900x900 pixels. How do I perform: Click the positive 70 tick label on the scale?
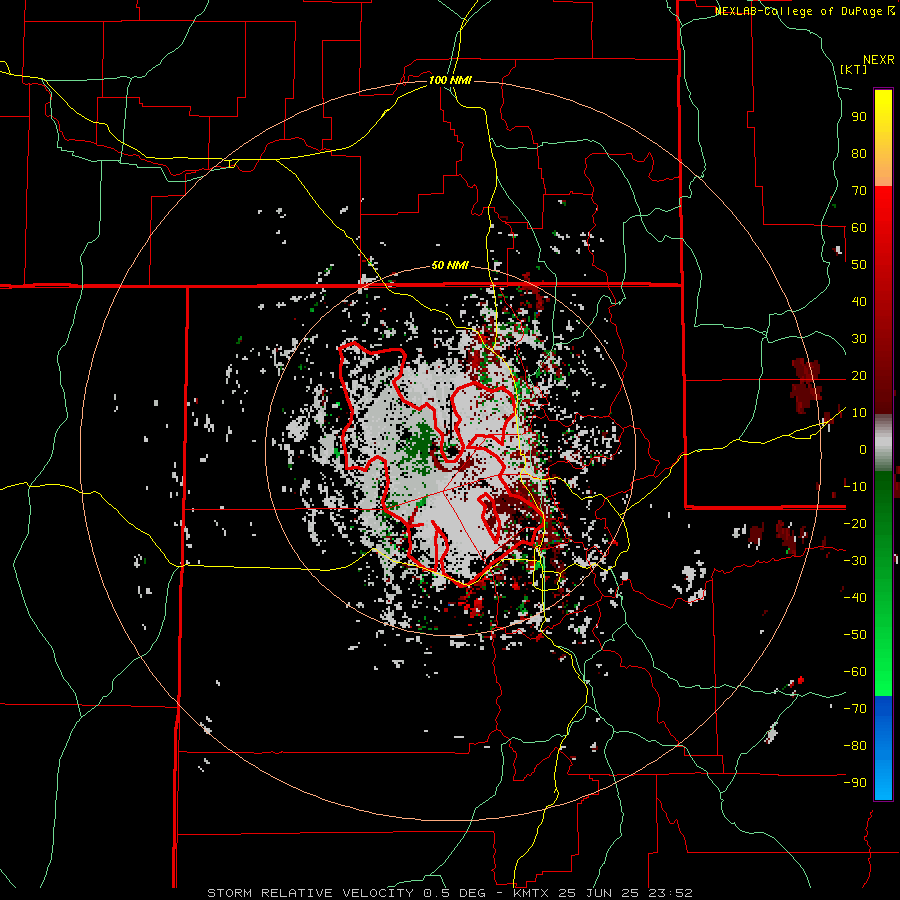[x=859, y=191]
